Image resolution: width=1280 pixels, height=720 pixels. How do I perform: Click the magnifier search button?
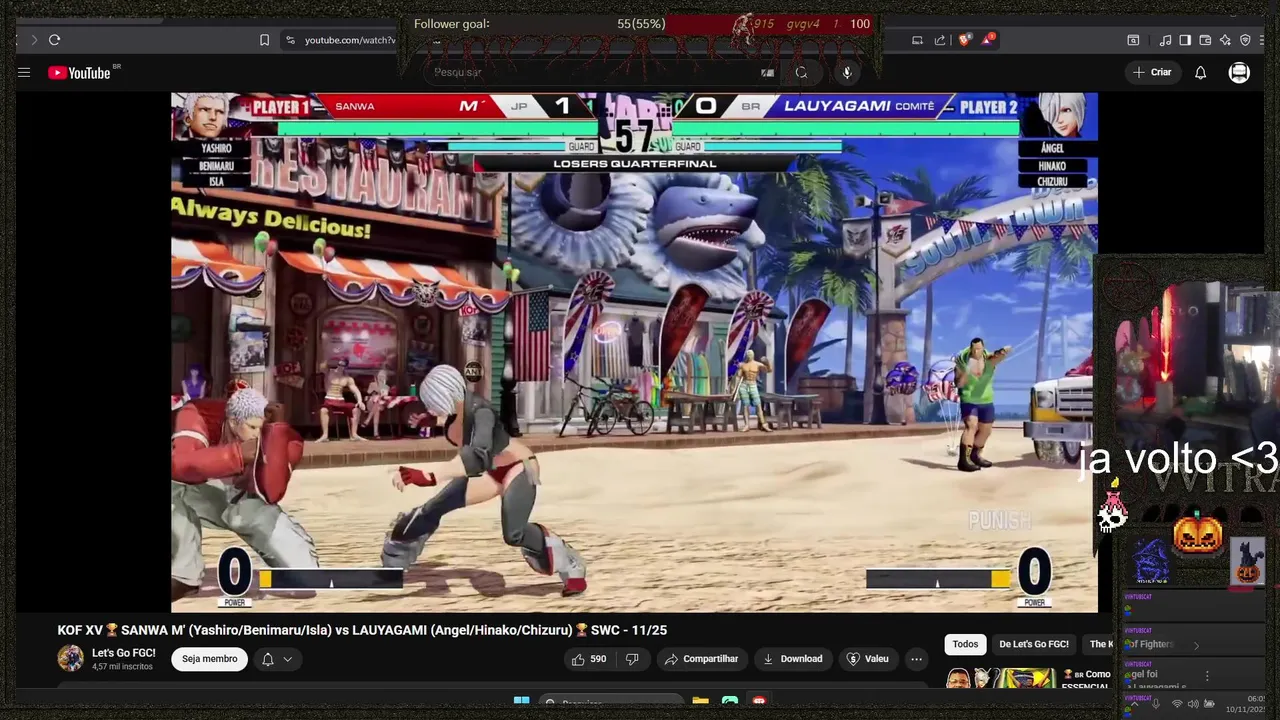coord(801,72)
